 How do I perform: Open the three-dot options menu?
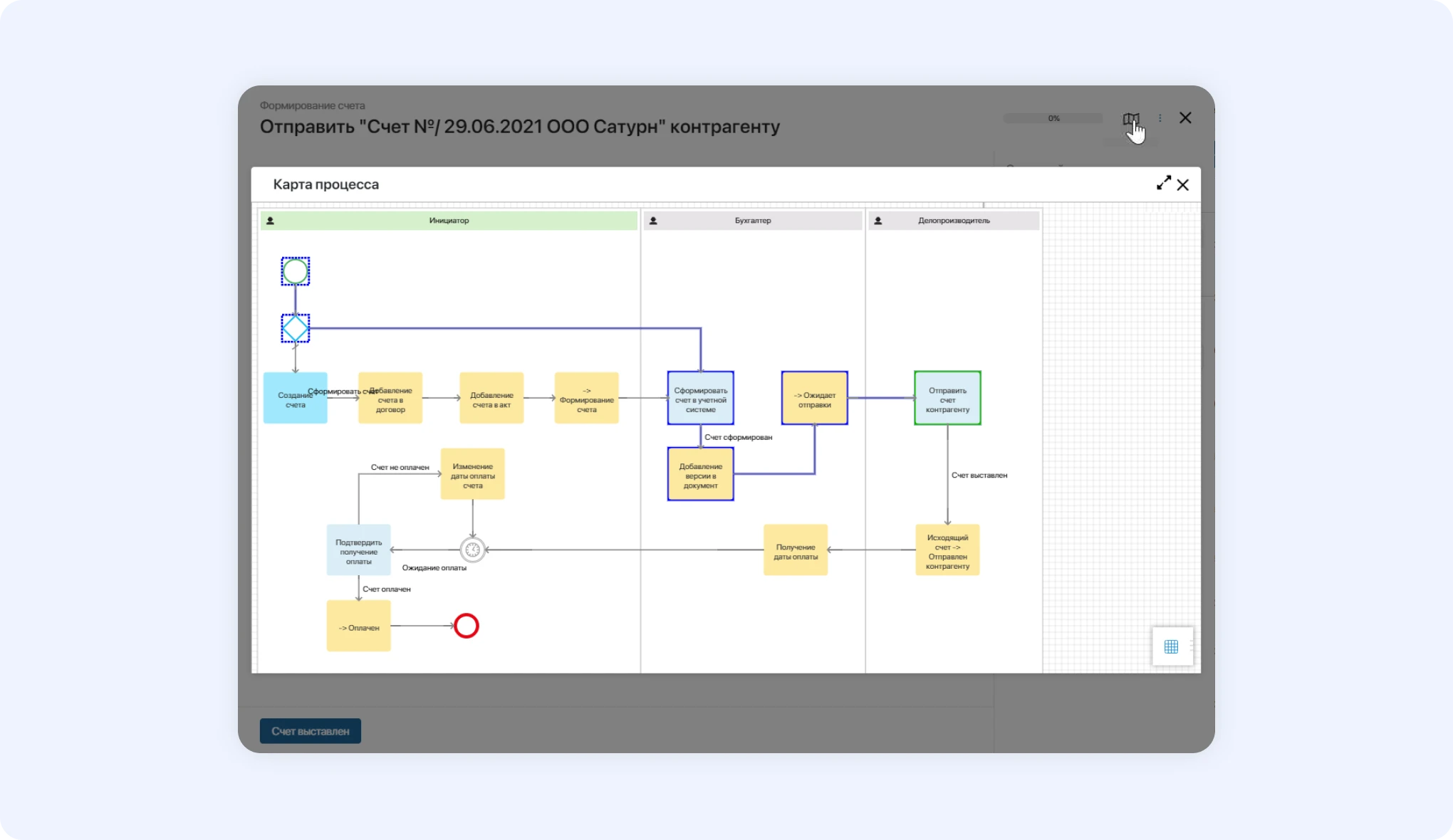[1160, 118]
